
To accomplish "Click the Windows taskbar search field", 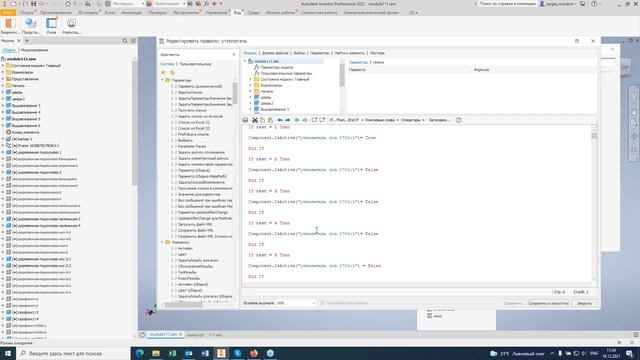I will pyautogui.click(x=73, y=353).
